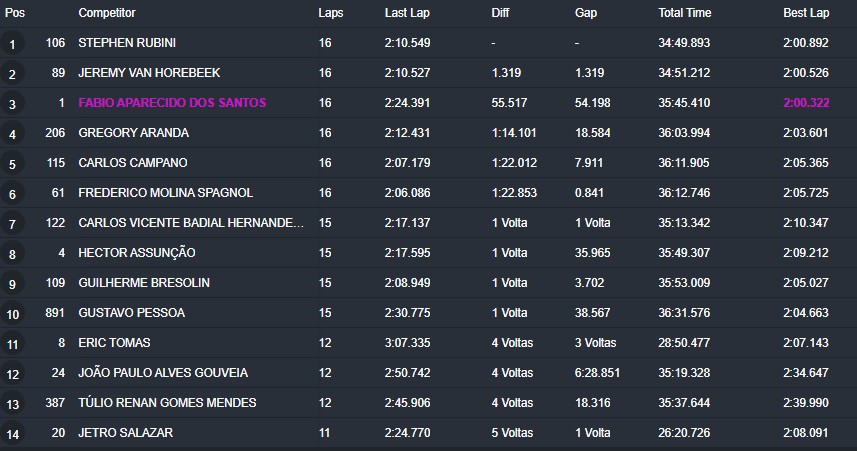Click the position 7 circle badge
The image size is (857, 451).
click(x=12, y=224)
